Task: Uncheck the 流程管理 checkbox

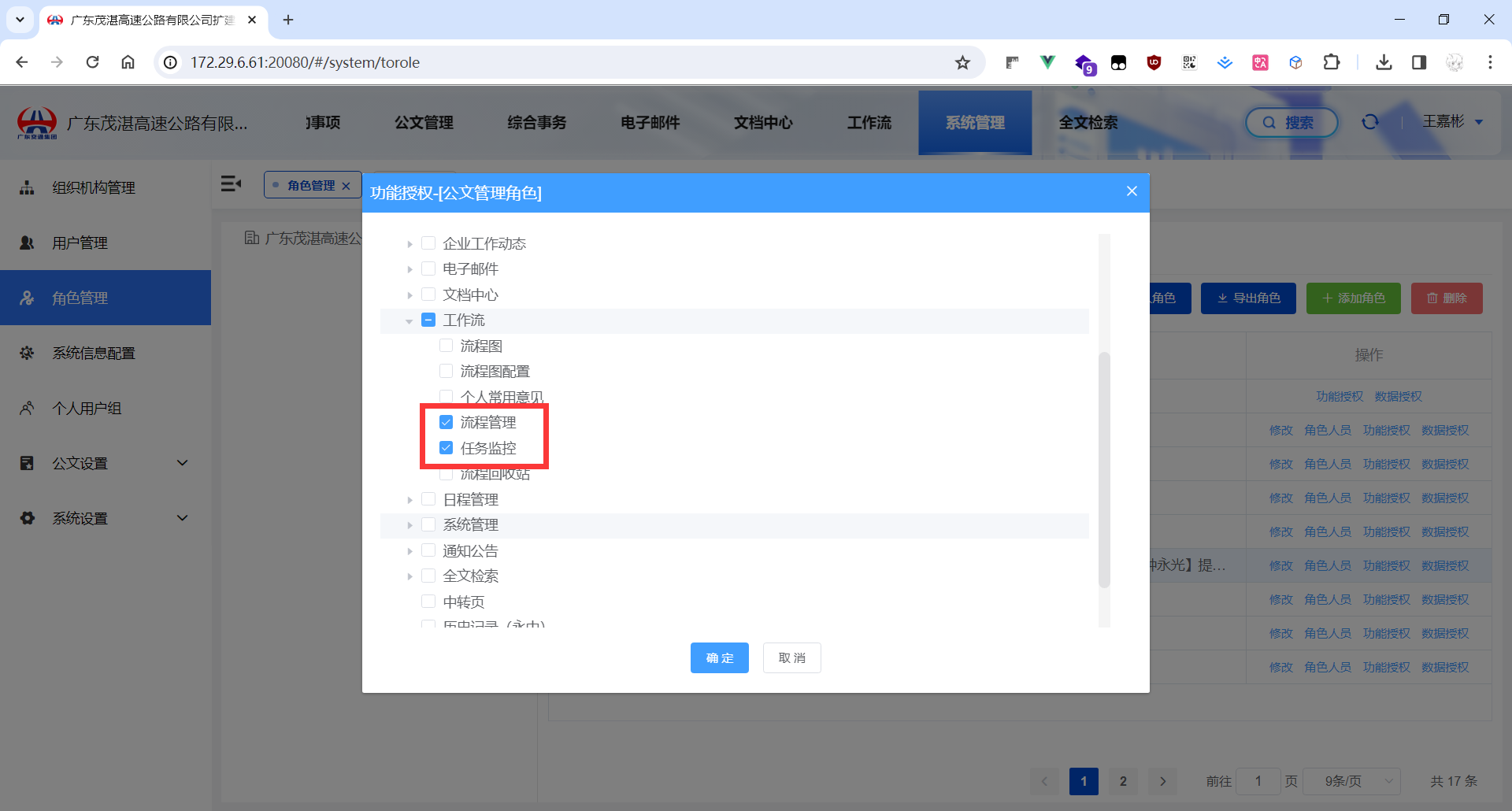Action: [446, 422]
